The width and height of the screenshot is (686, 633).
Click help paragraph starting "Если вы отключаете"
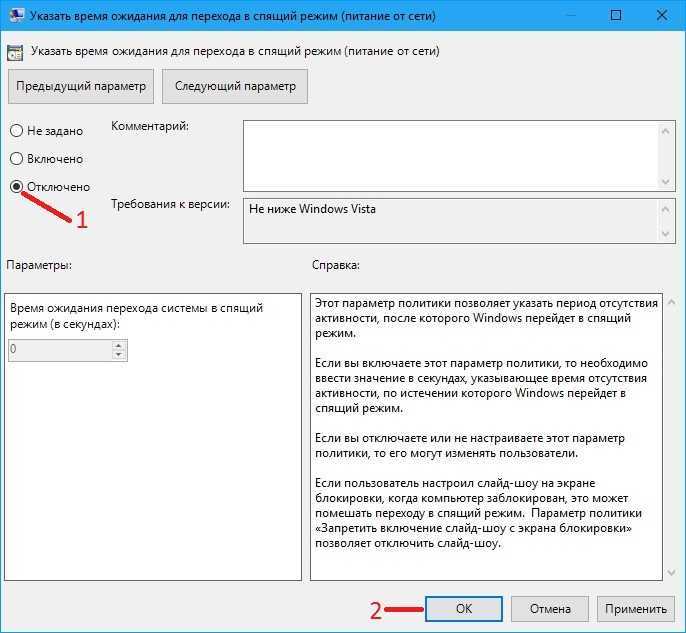coord(470,445)
